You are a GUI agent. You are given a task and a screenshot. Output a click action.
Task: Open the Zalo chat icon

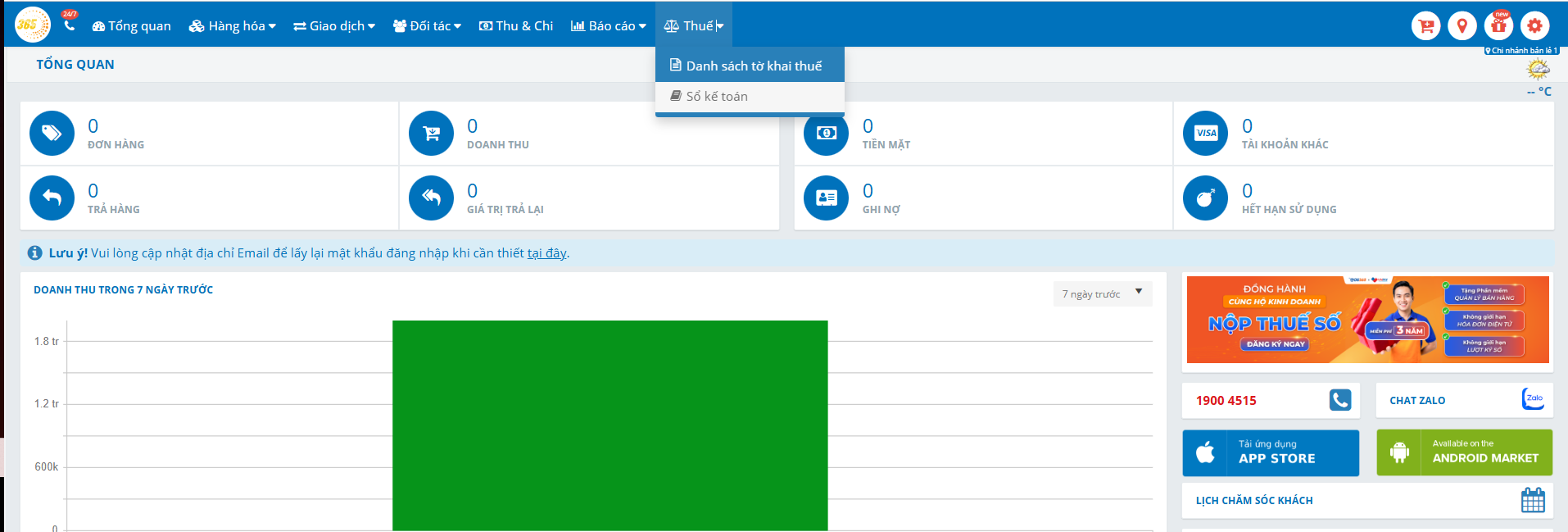pos(1533,399)
